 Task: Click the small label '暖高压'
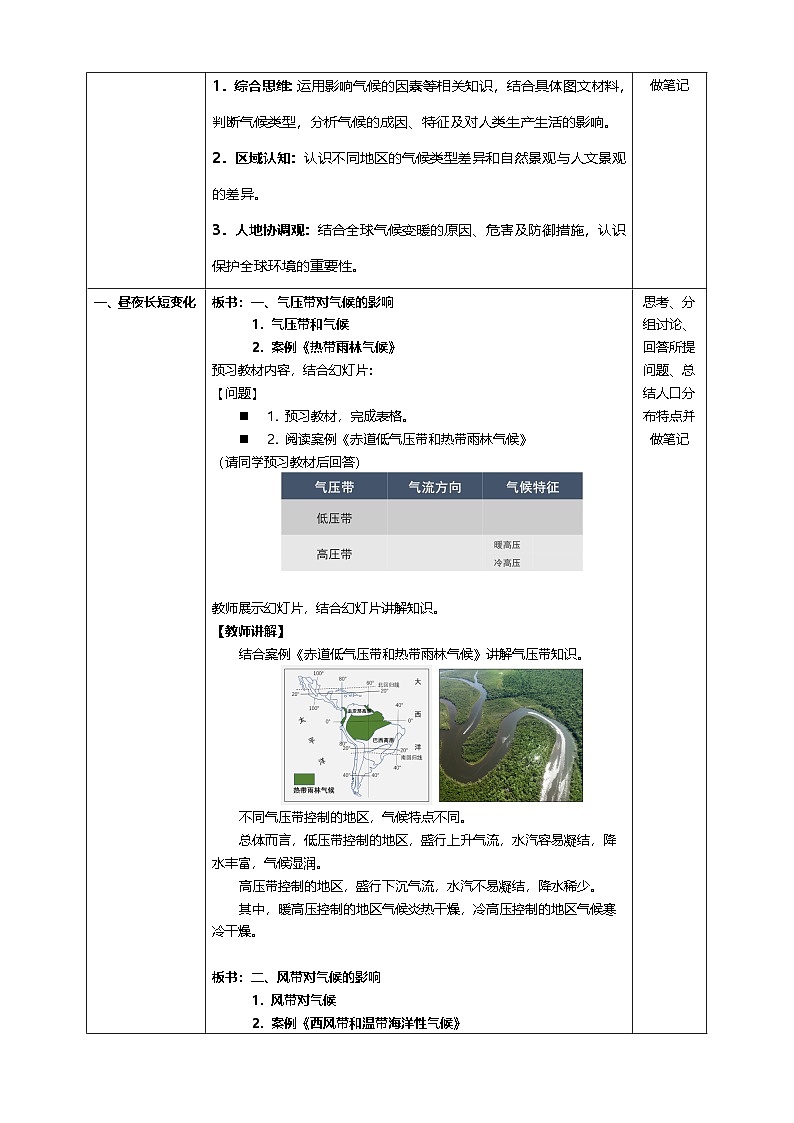click(507, 545)
